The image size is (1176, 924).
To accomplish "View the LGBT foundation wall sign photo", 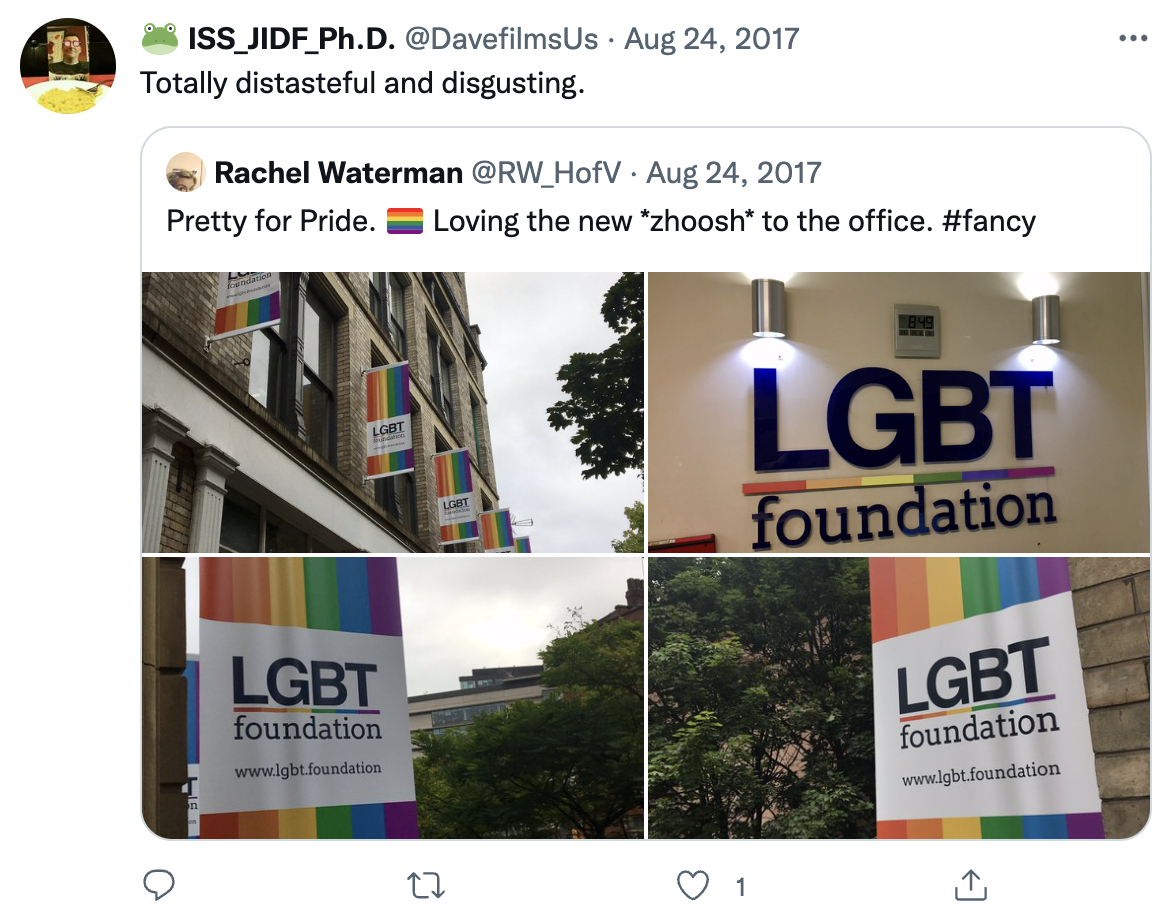I will [898, 412].
